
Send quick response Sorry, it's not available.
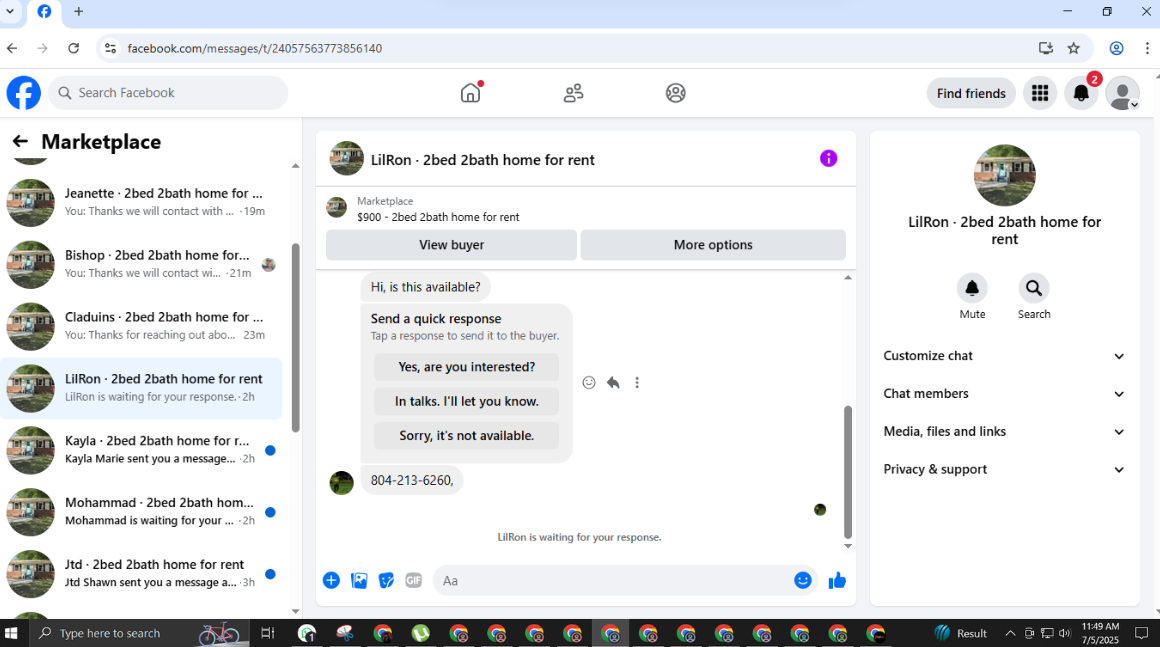[466, 436]
